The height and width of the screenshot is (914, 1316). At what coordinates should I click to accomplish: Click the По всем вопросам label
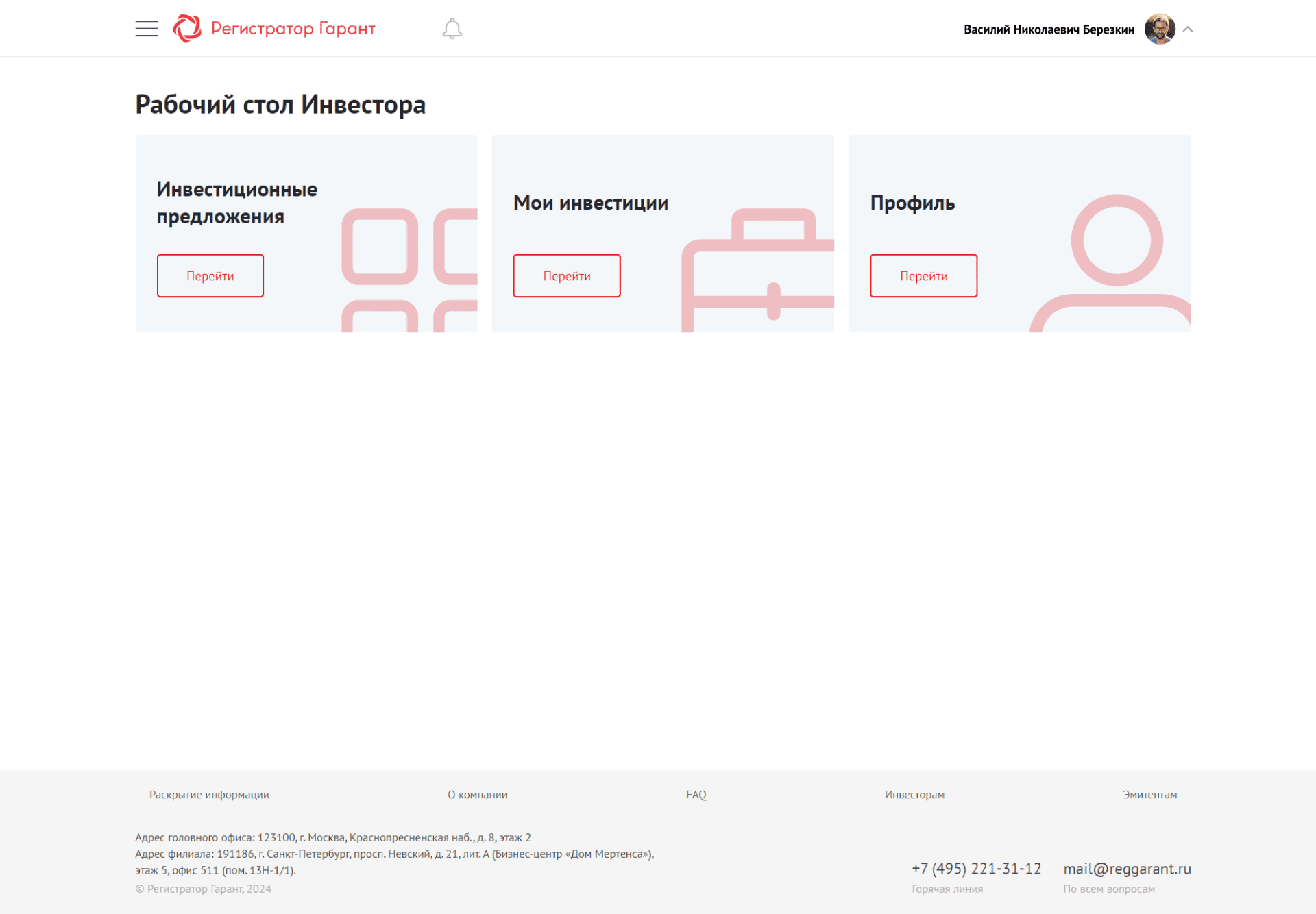[1109, 889]
